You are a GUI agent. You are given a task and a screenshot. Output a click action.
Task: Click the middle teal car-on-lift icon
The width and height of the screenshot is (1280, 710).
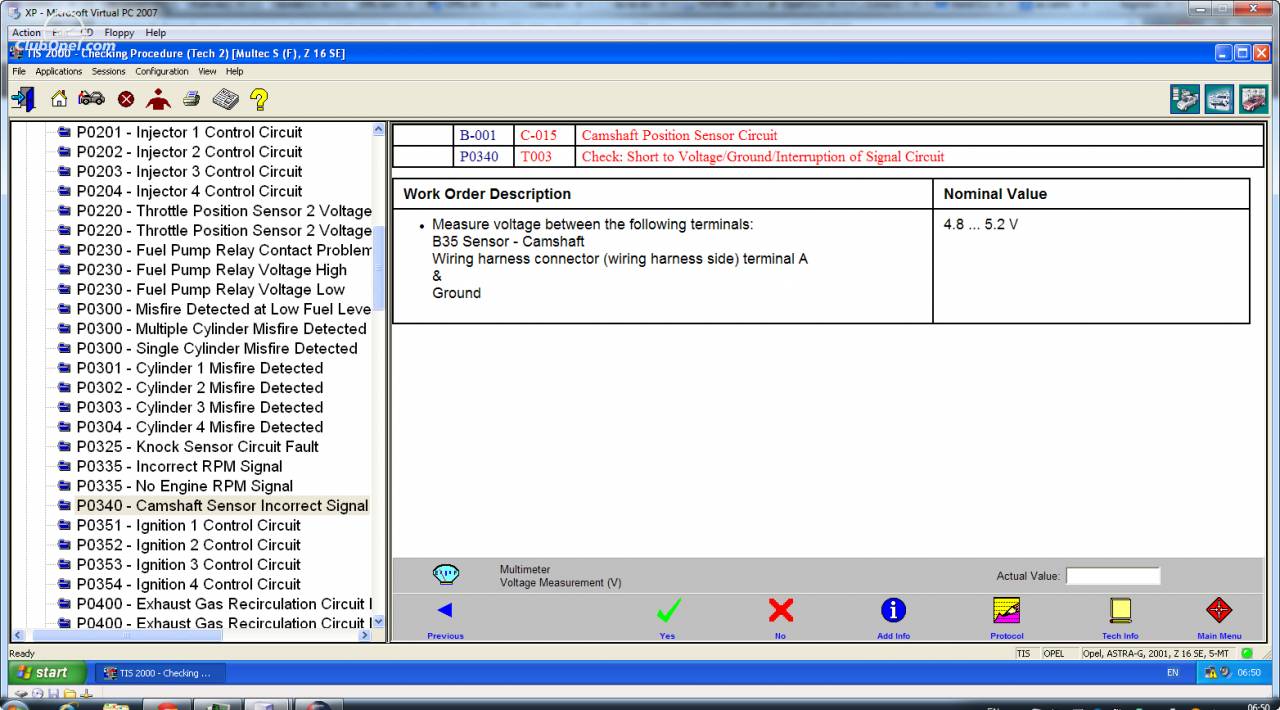pos(1220,100)
